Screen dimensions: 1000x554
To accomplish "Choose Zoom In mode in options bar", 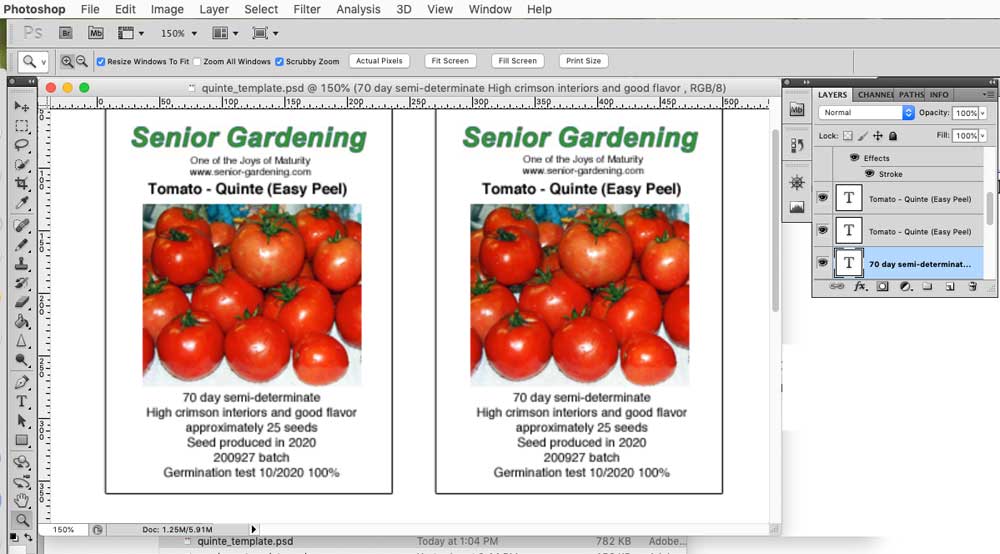I will coord(67,61).
